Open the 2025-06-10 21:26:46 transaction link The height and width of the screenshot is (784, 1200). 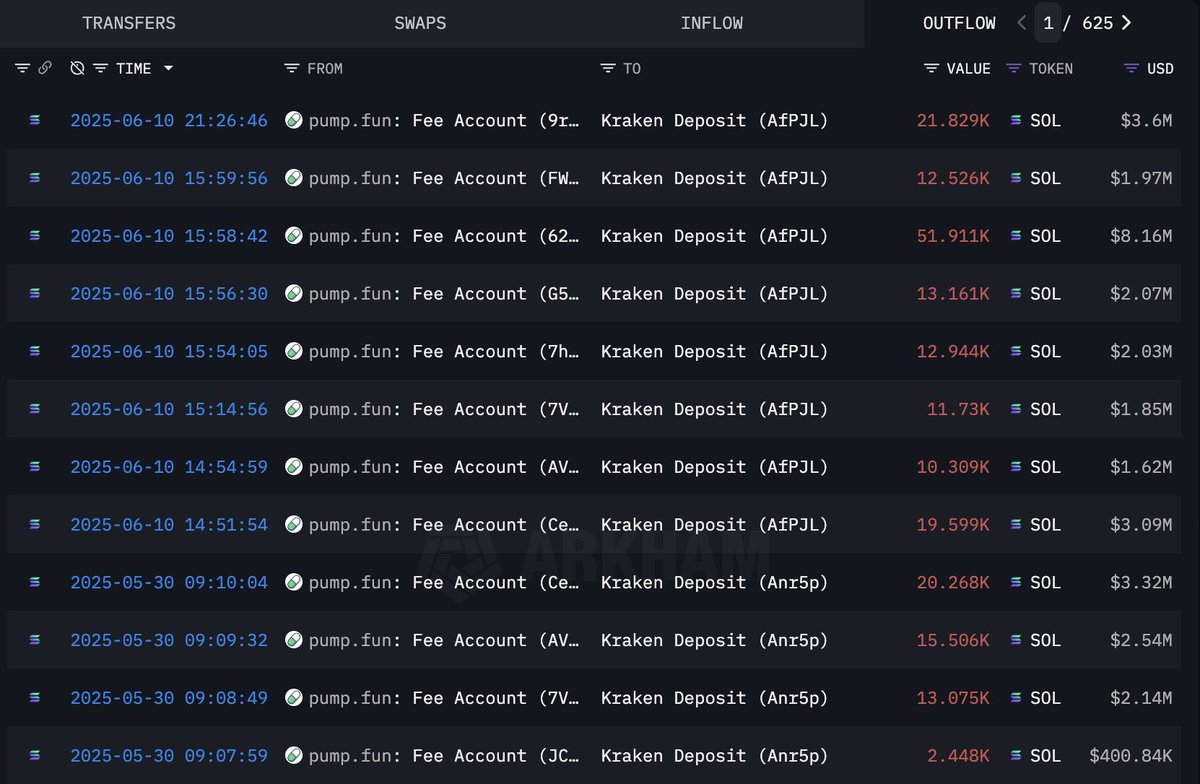point(169,120)
